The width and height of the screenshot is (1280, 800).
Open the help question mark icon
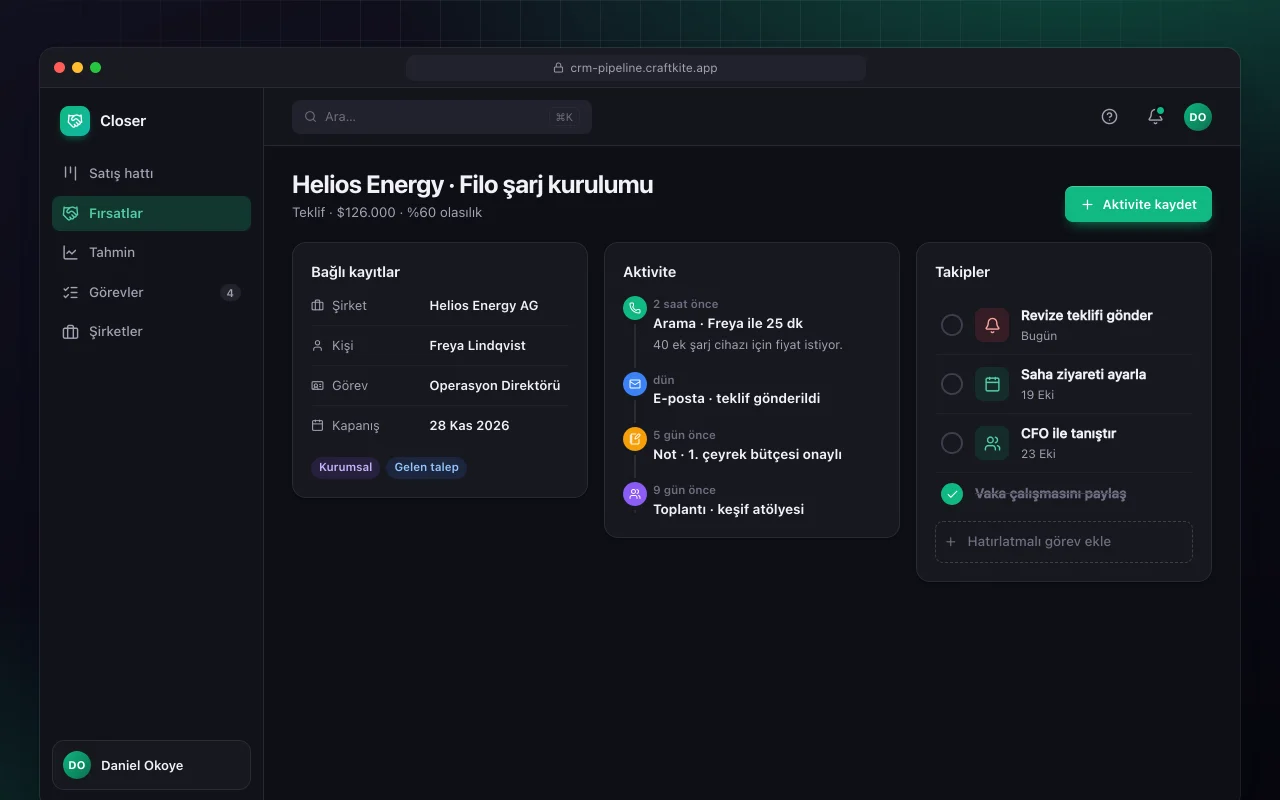(1109, 117)
